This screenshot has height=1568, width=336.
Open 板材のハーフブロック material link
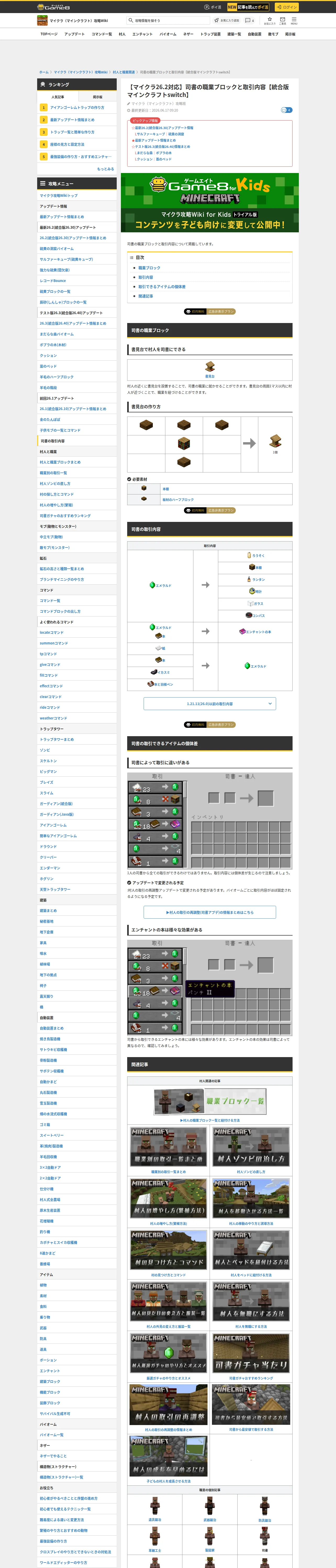(178, 500)
